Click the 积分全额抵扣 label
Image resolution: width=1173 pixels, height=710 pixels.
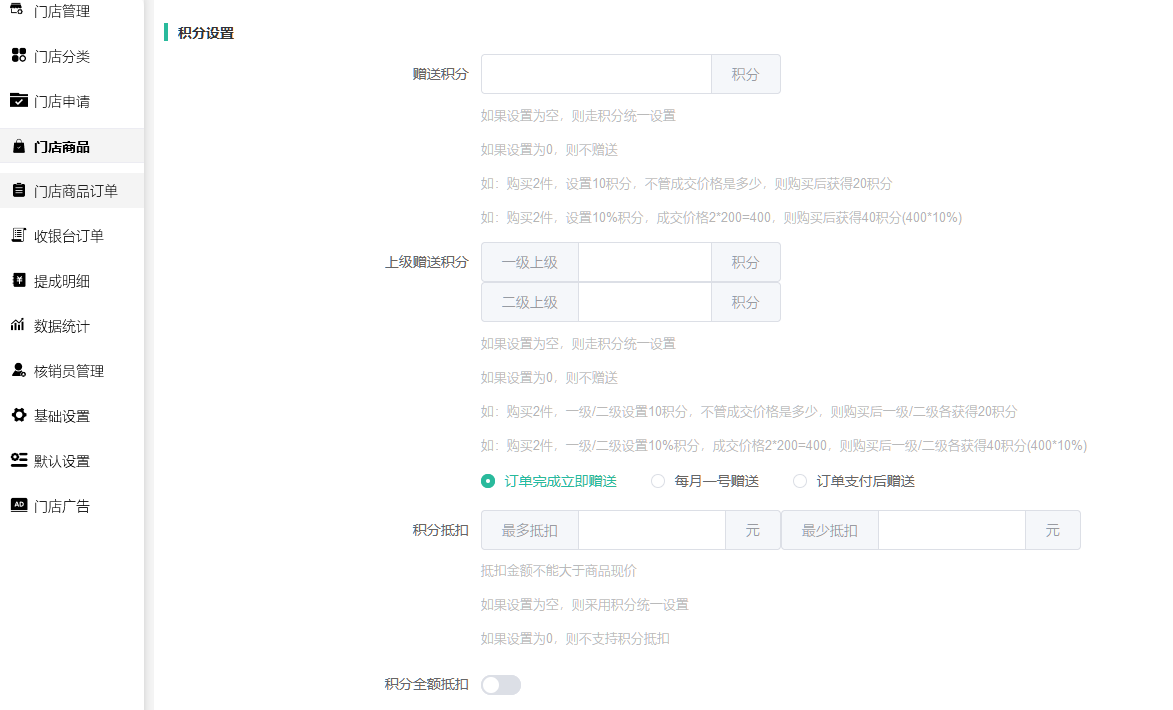coord(426,684)
